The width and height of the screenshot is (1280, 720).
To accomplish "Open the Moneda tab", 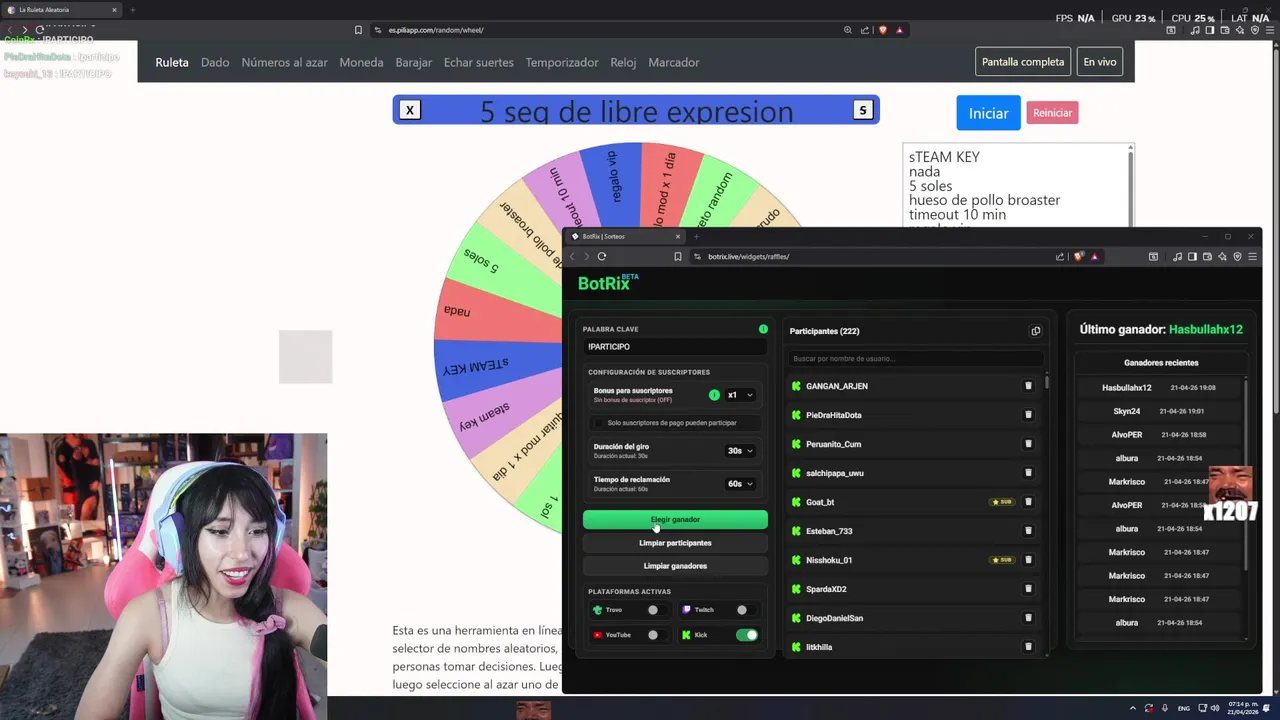I will (x=361, y=62).
